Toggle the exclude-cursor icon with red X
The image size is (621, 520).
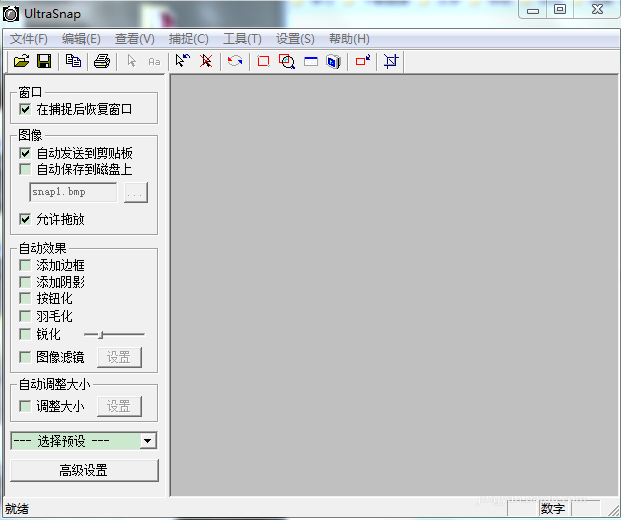[206, 61]
